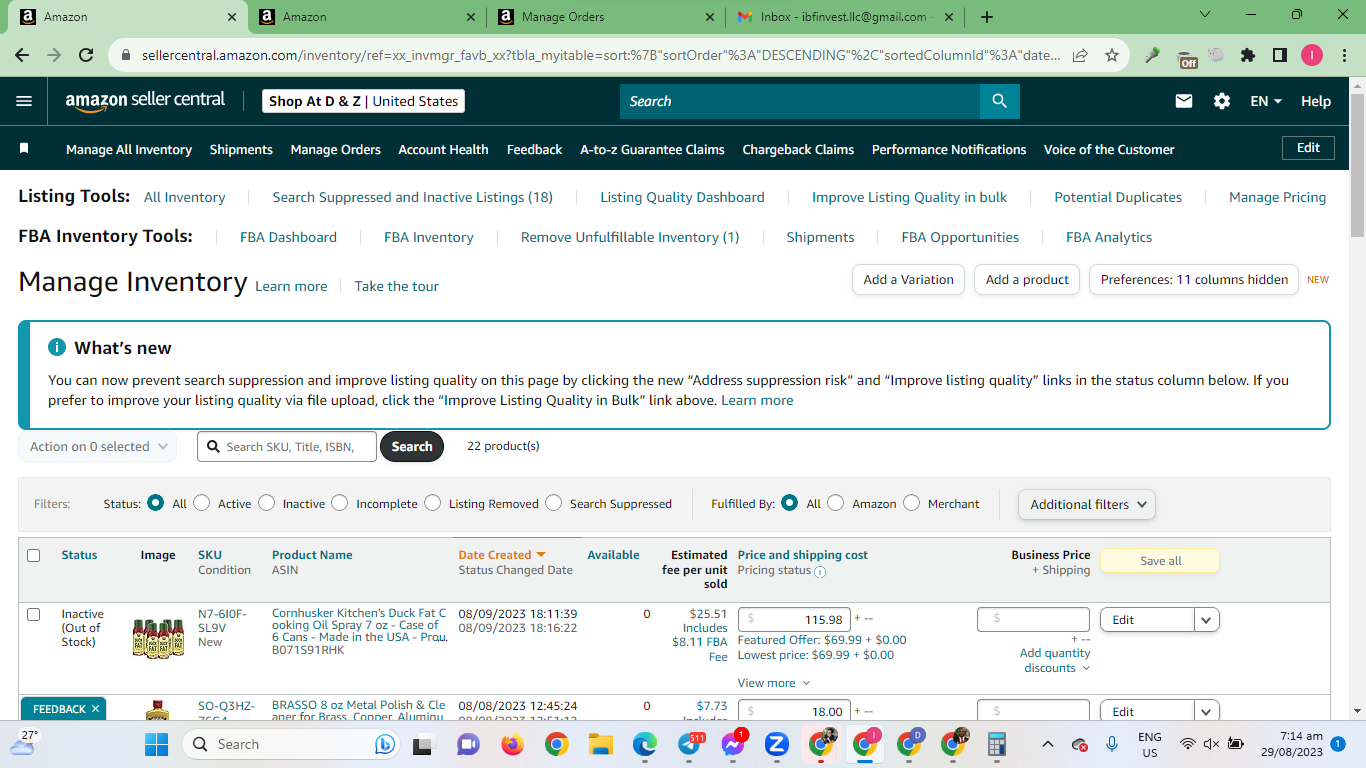1366x768 pixels.
Task: Select the Fulfilled By All radio button
Action: 790,503
